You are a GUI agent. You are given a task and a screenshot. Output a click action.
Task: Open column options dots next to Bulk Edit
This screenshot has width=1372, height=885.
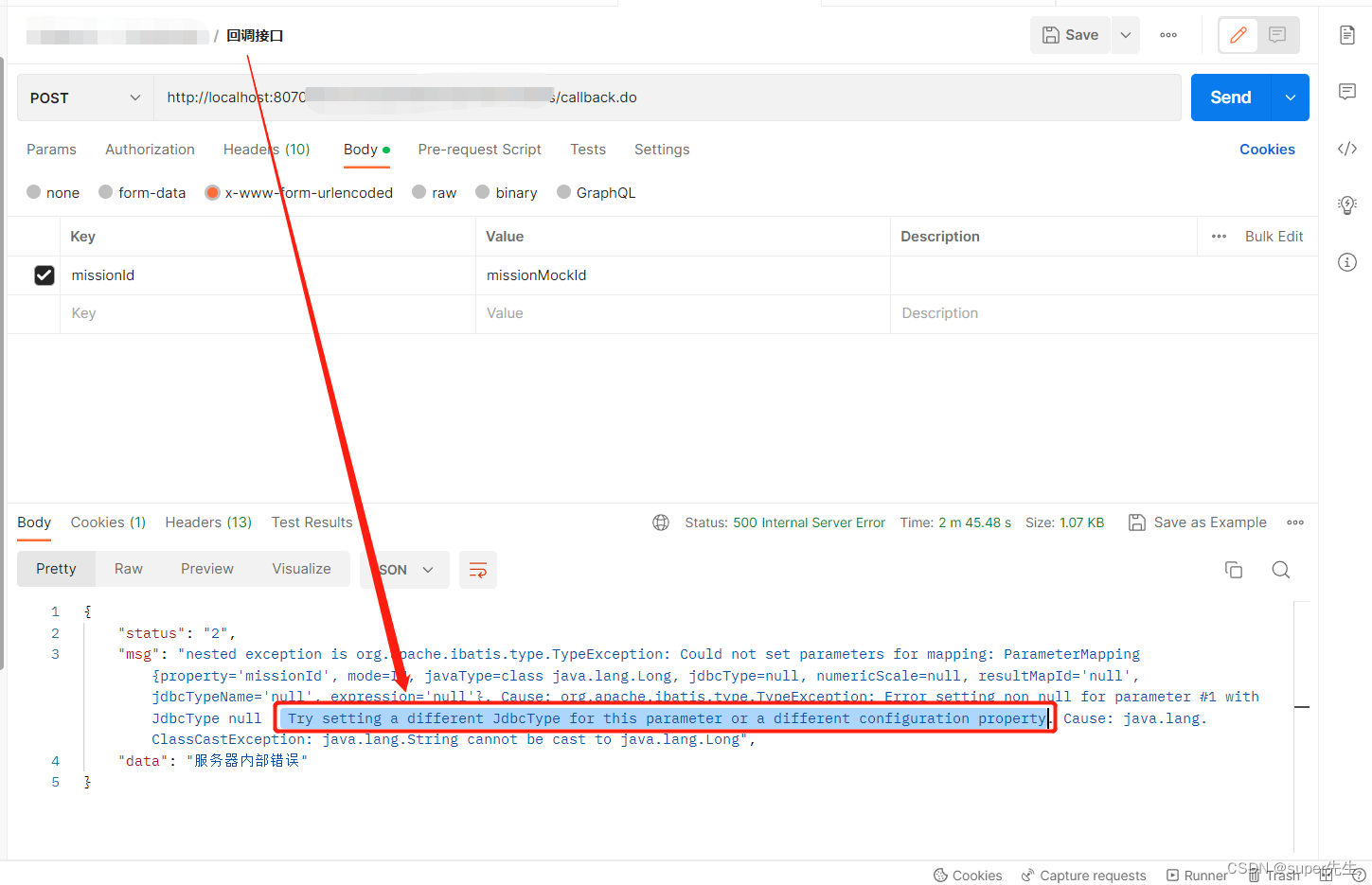tap(1219, 237)
